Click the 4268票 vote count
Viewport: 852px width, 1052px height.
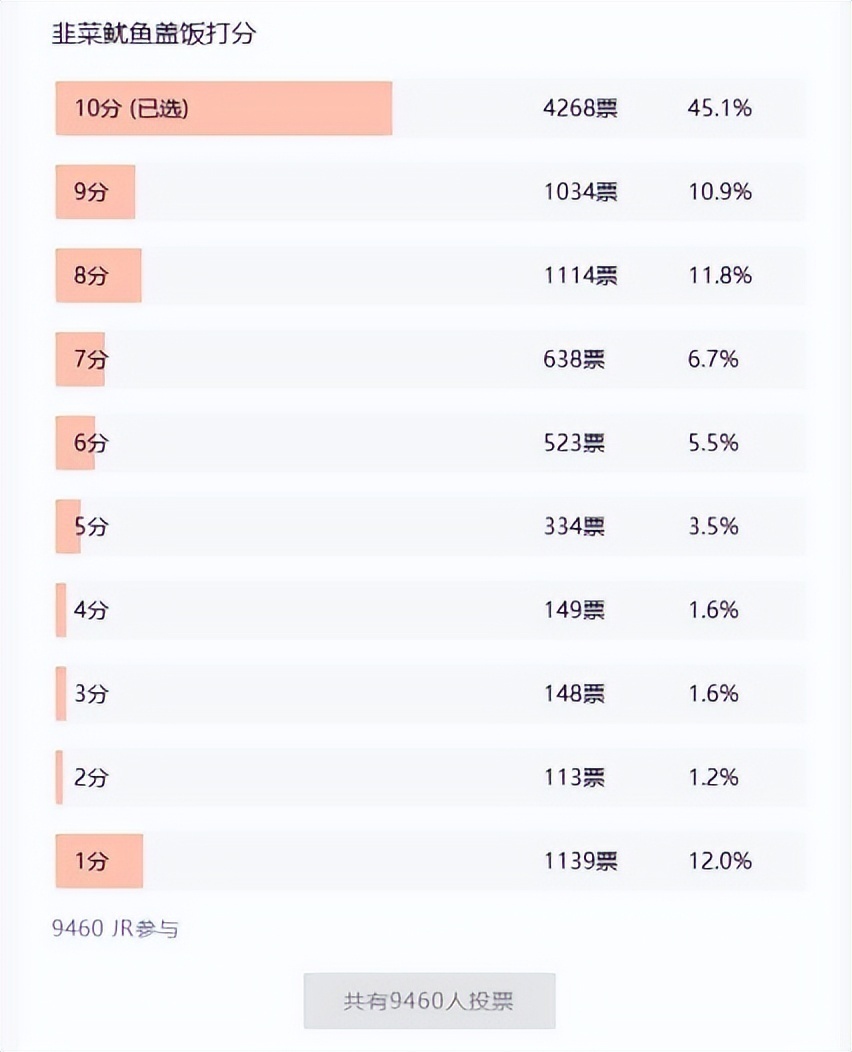(x=580, y=108)
